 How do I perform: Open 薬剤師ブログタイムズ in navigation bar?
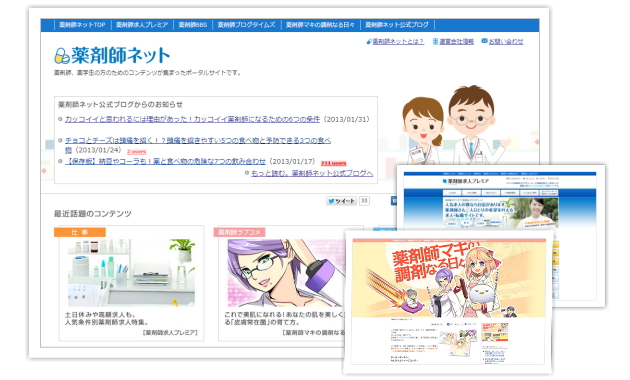[246, 25]
